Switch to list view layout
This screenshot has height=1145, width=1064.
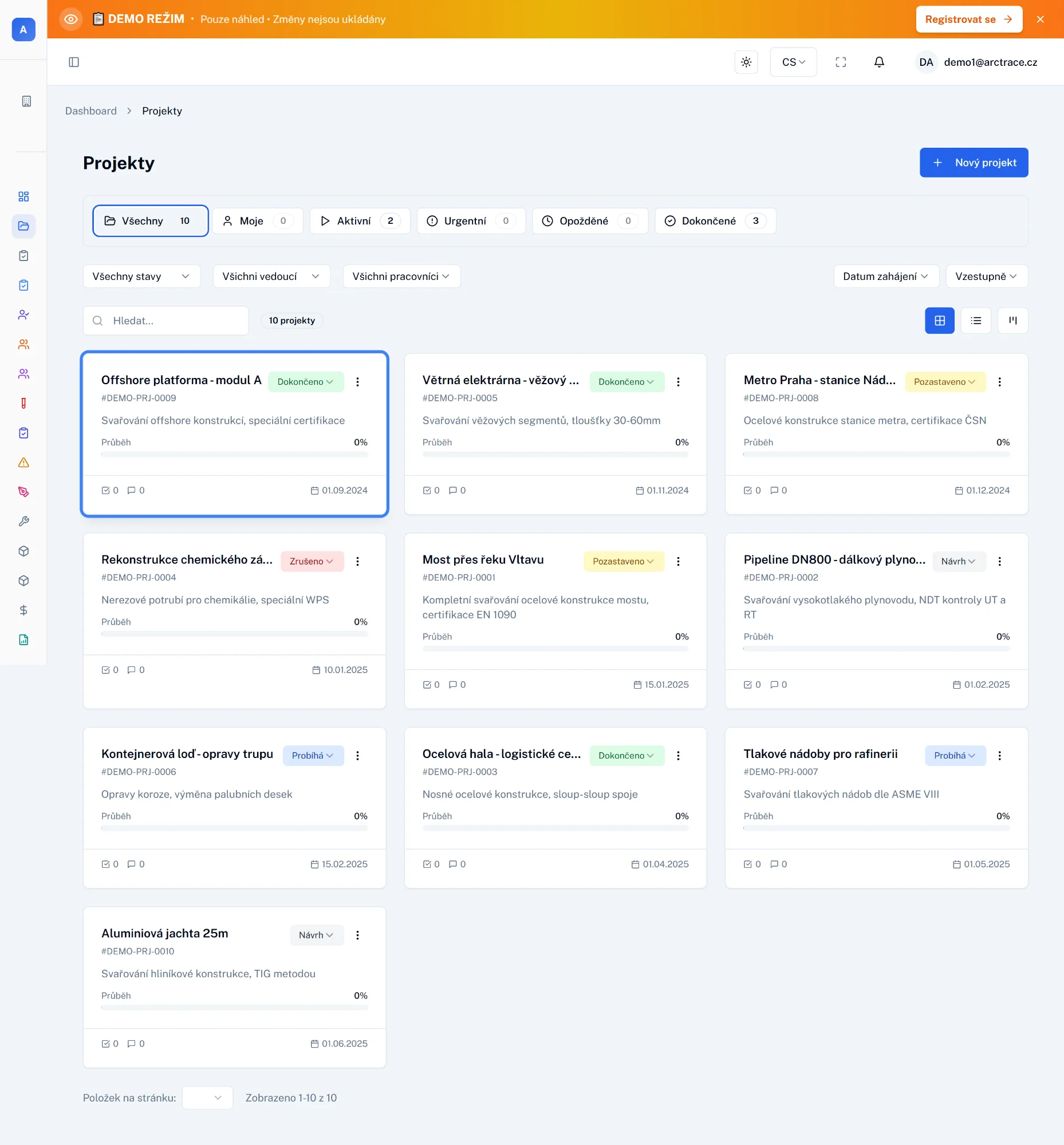click(x=976, y=321)
